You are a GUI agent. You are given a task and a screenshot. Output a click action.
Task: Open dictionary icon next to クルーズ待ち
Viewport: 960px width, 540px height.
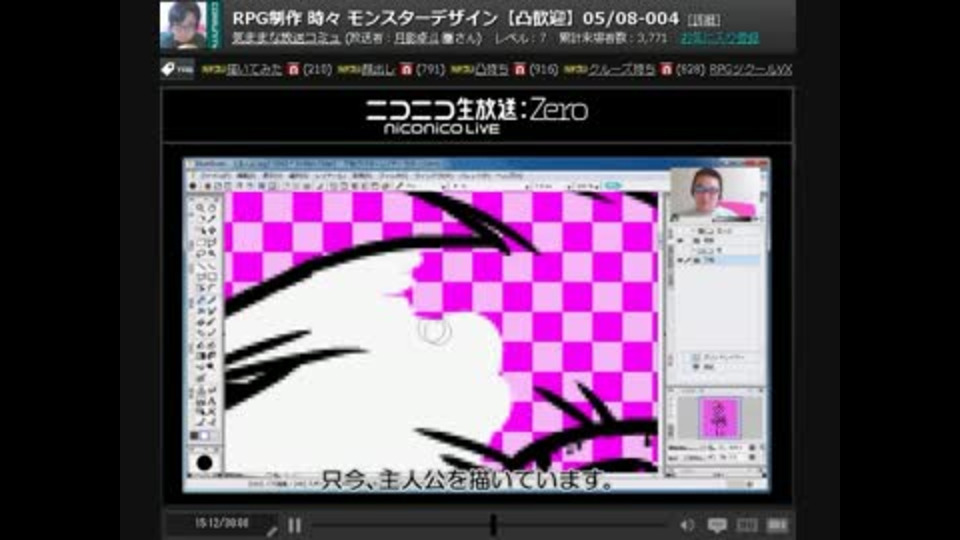coord(666,70)
